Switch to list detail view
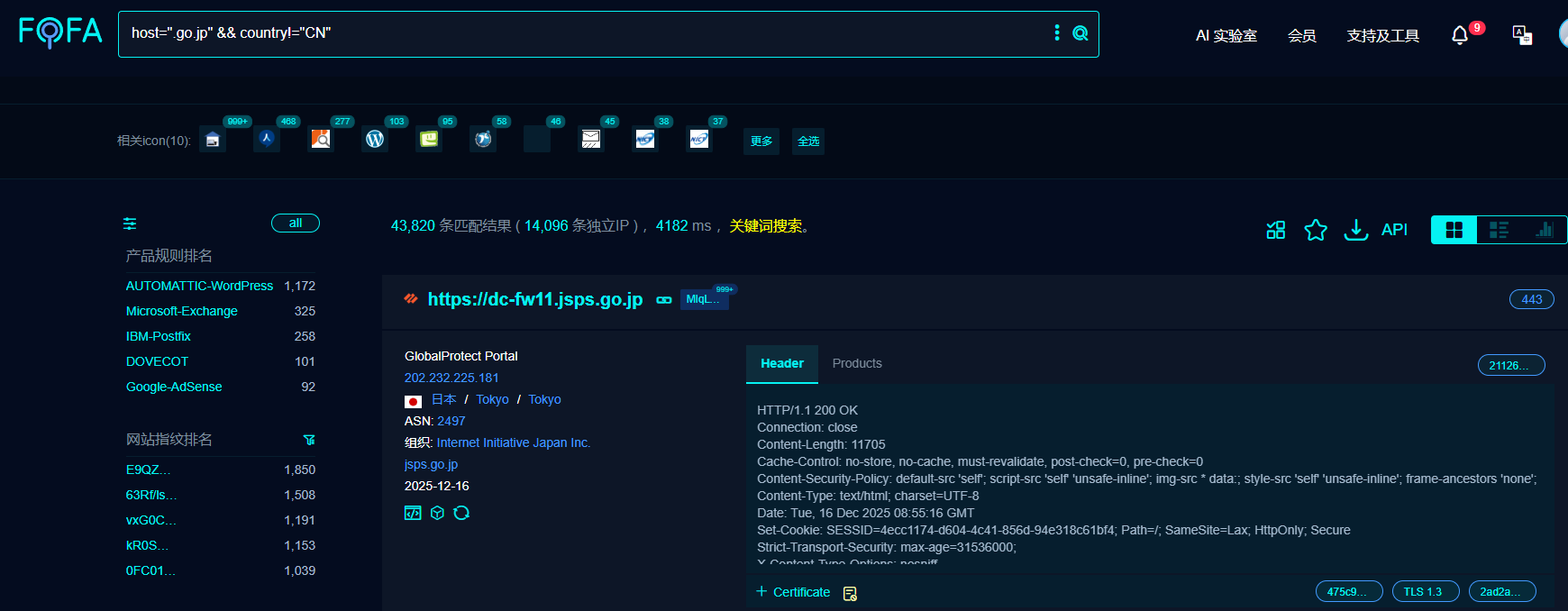The width and height of the screenshot is (1568, 611). [x=1499, y=230]
